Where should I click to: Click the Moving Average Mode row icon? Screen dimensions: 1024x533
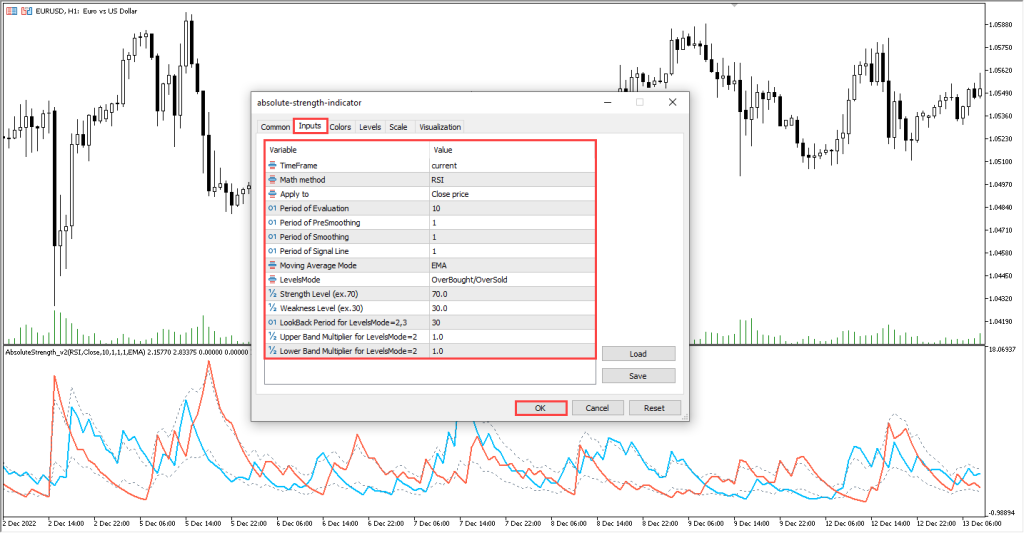pyautogui.click(x=272, y=265)
